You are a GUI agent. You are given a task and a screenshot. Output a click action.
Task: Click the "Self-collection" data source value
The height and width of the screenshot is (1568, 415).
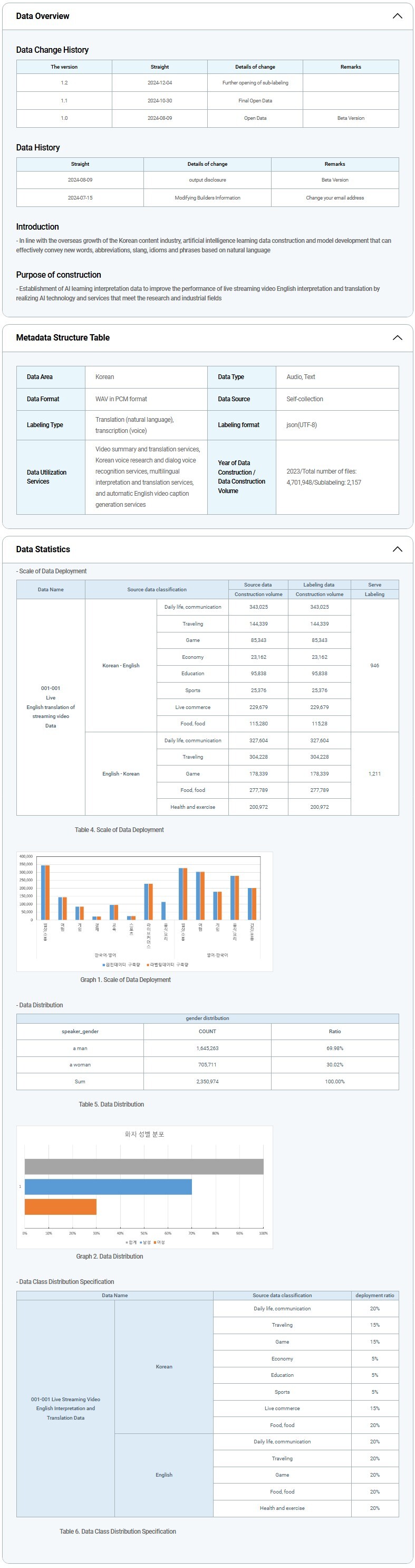click(304, 399)
